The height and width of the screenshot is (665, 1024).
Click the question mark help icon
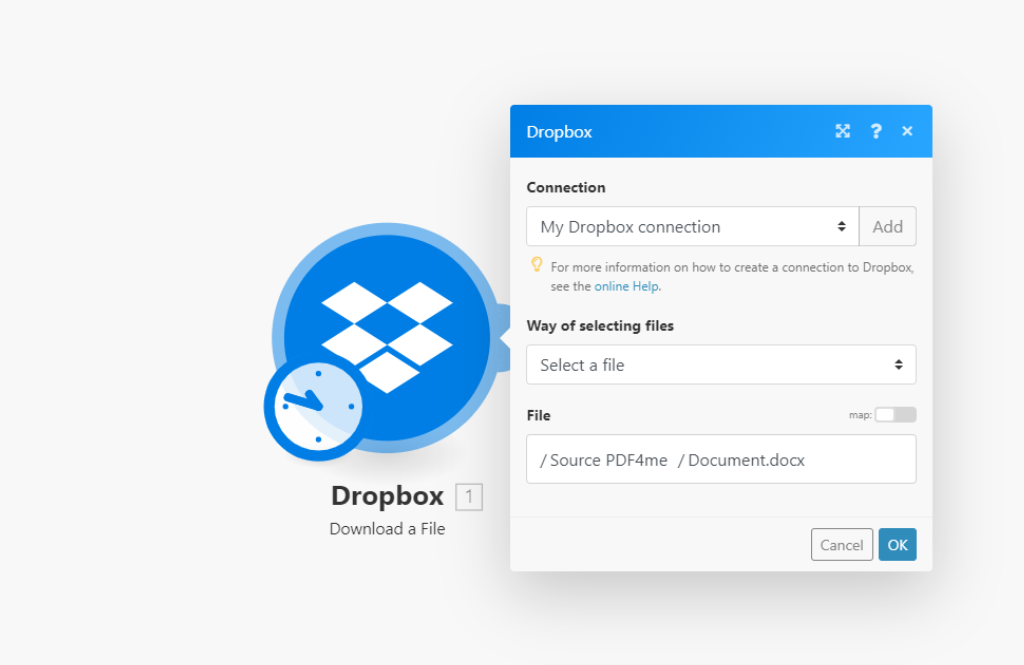point(876,131)
